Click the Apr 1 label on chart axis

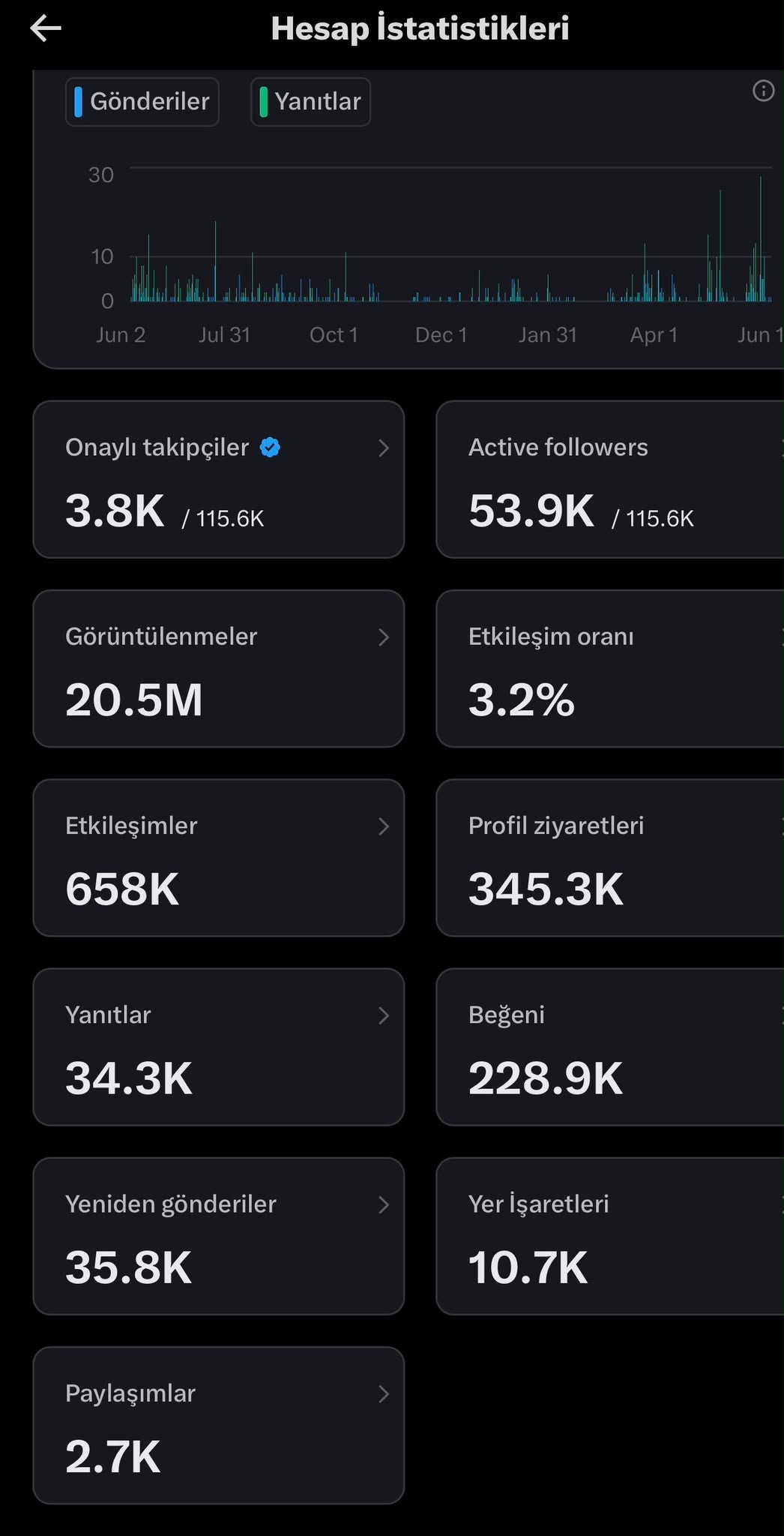654,334
